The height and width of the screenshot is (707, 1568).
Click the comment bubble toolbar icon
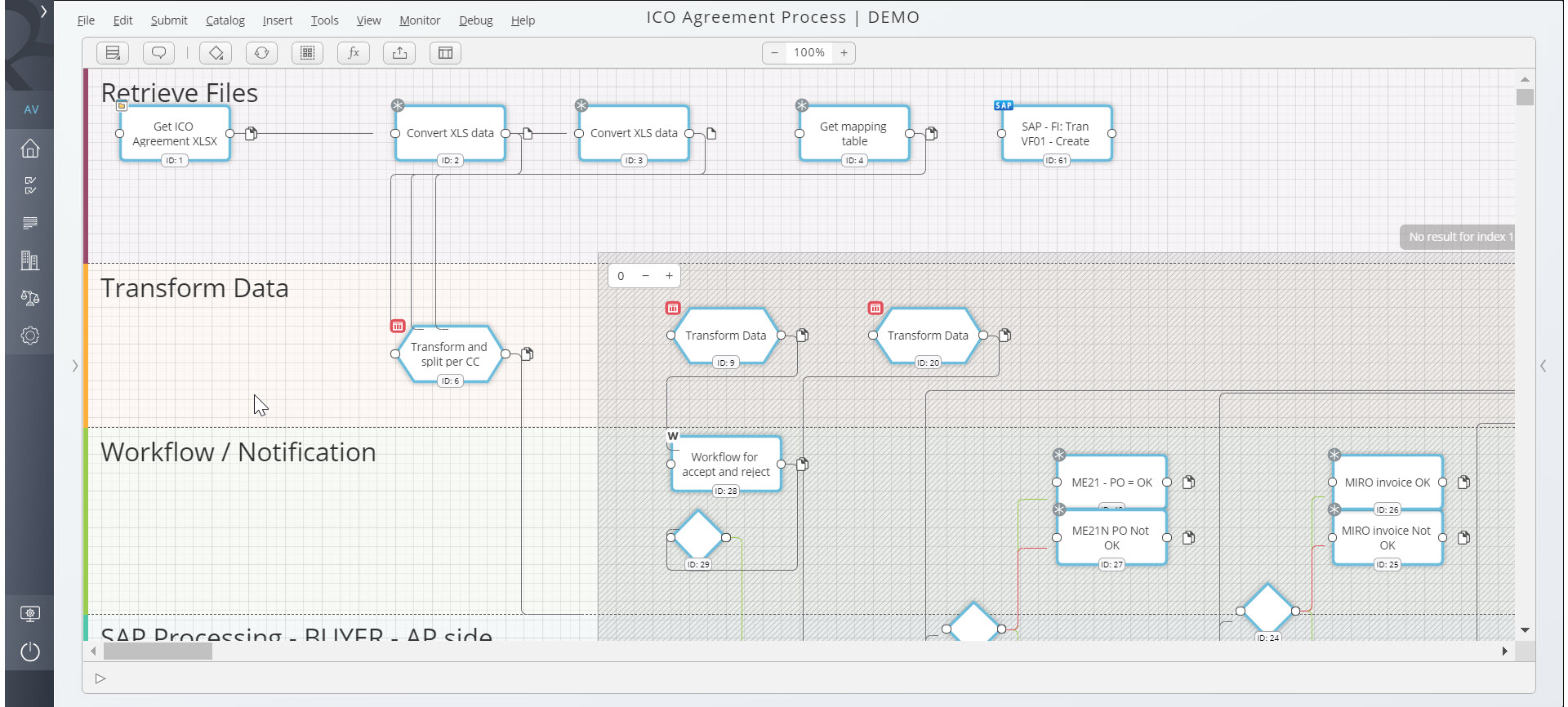pos(158,53)
